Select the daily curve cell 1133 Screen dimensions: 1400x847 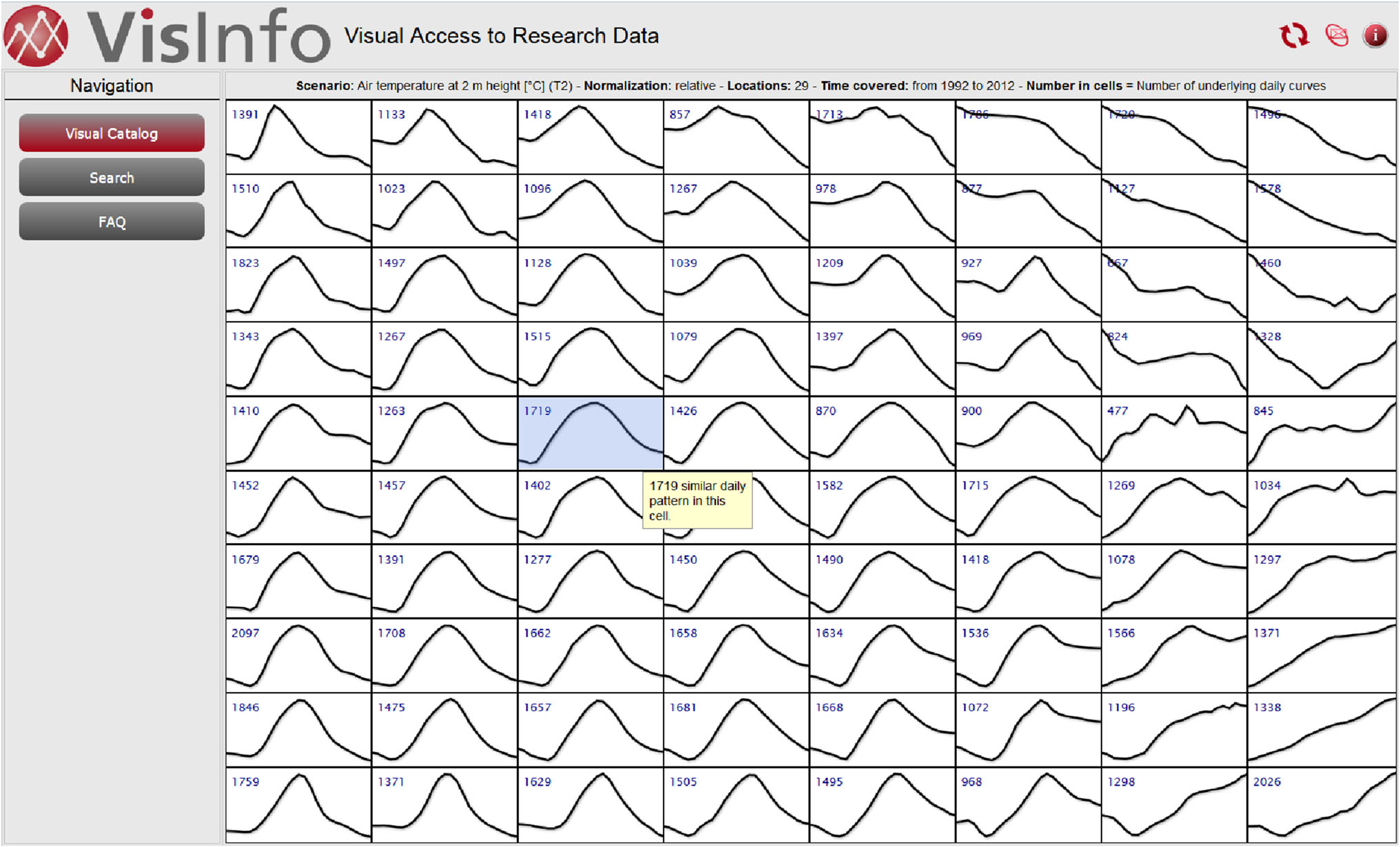point(444,136)
